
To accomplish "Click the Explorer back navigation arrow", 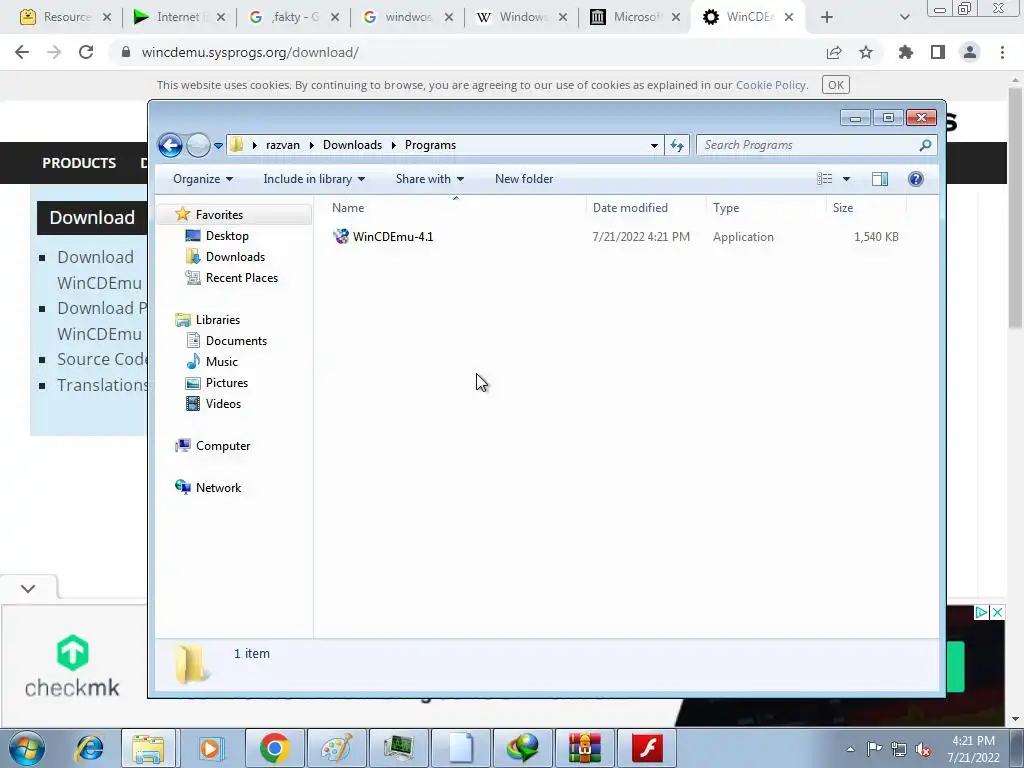I will (x=170, y=145).
